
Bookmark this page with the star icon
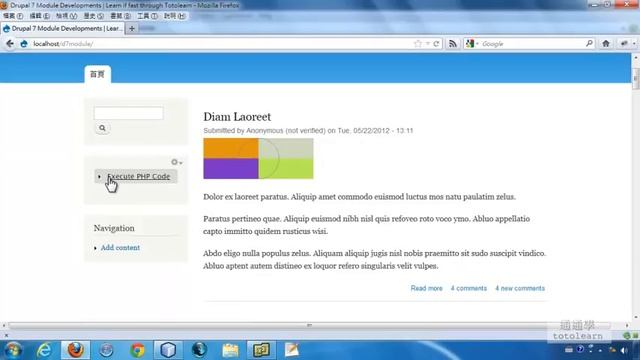[418, 44]
